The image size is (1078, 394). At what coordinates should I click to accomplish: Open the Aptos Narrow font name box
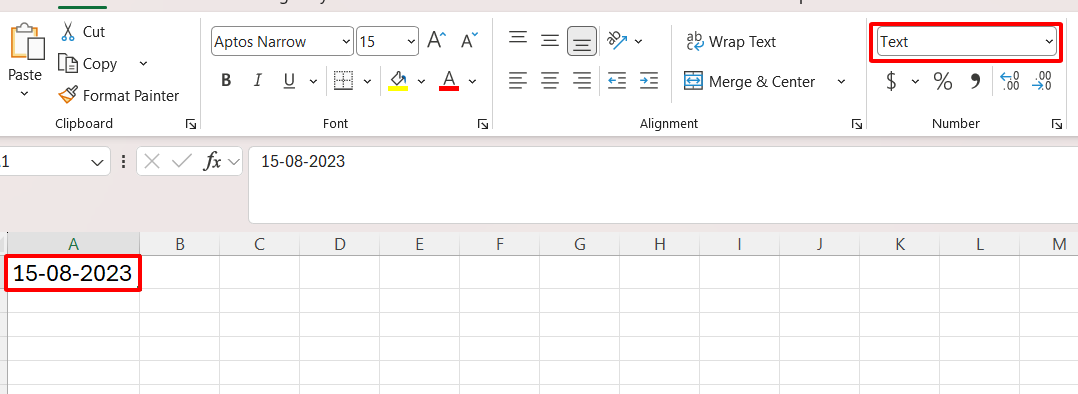point(283,42)
